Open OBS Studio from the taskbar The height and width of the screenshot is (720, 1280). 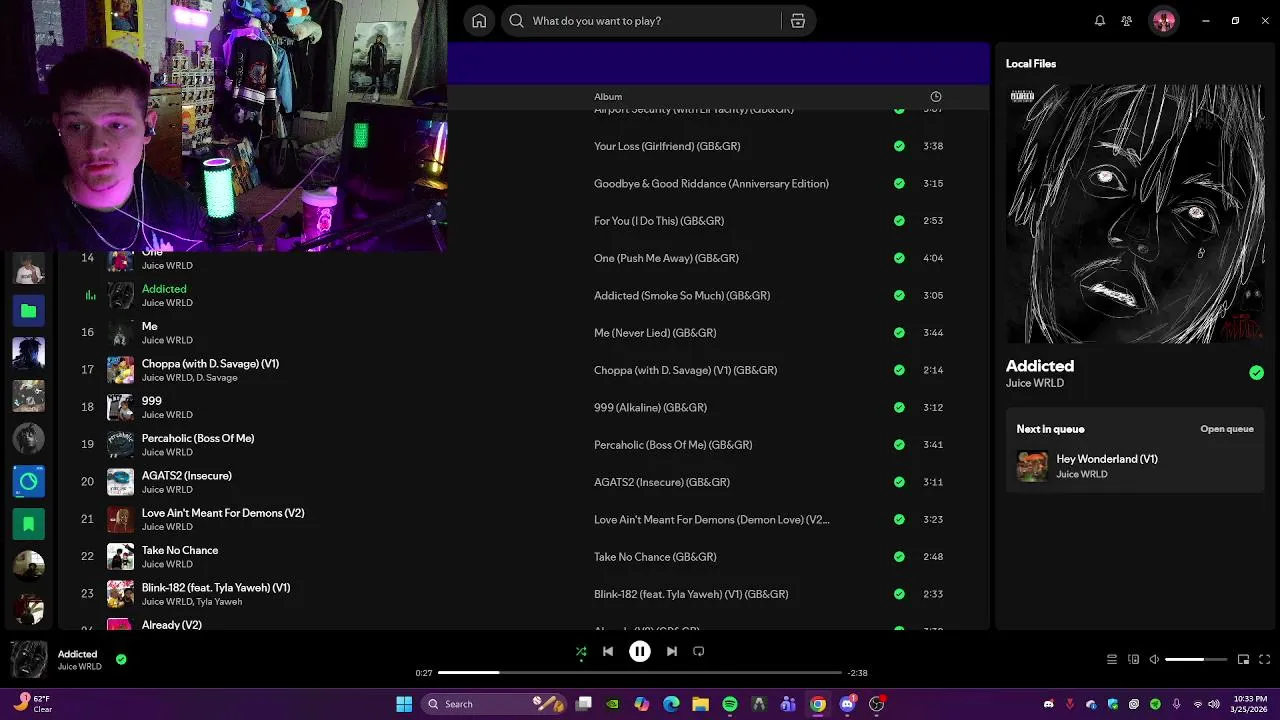click(877, 704)
